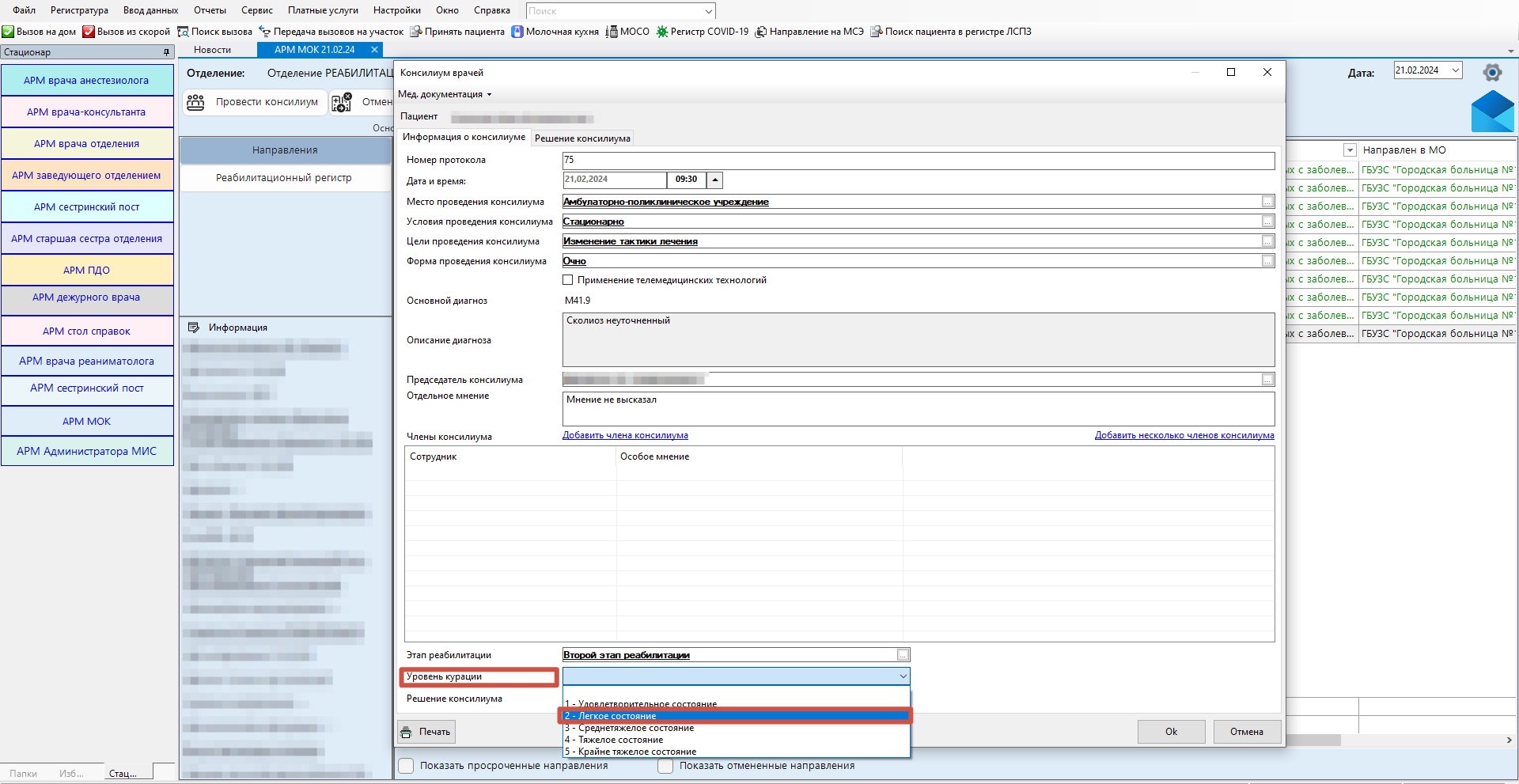This screenshot has width=1519, height=784.
Task: Open АРМ стол справок in sidebar
Action: (87, 331)
